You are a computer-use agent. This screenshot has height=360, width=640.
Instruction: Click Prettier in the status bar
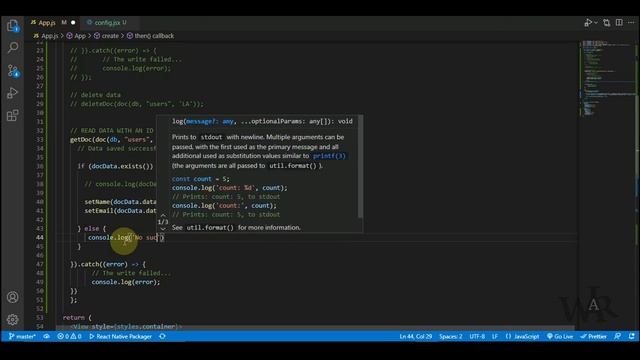tap(593, 336)
